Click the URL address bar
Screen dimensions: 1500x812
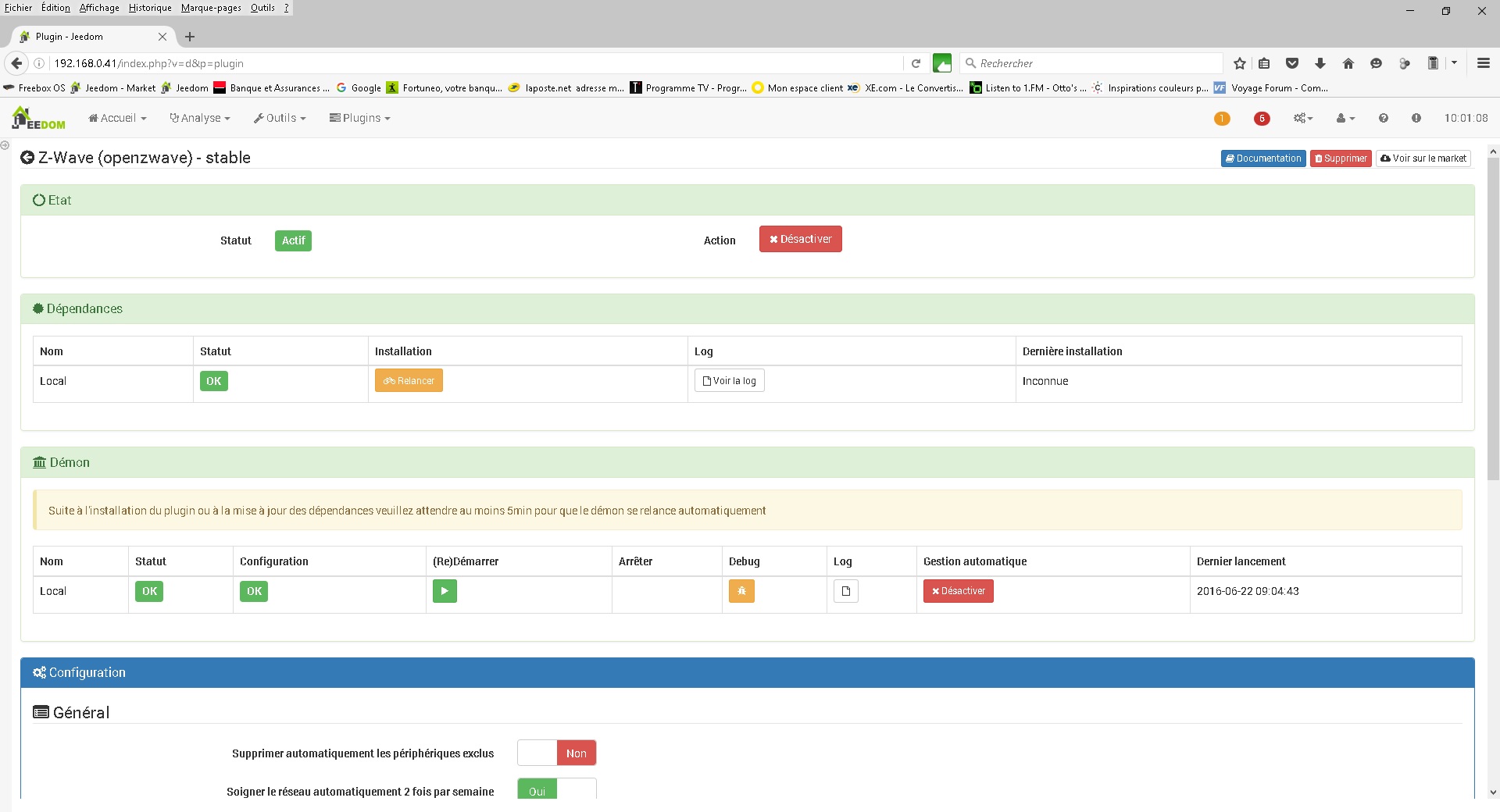pos(477,63)
